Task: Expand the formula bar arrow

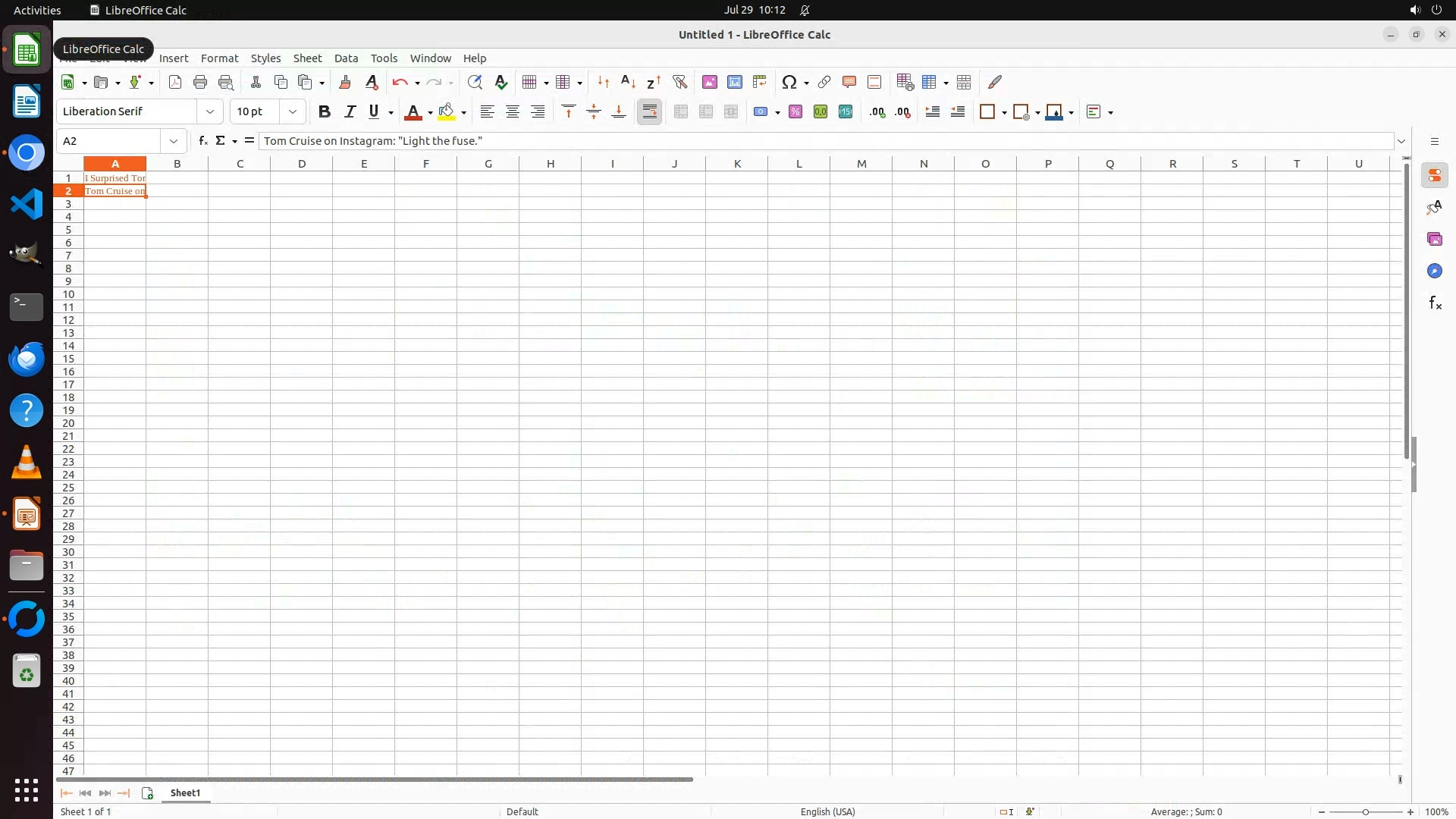Action: [x=1401, y=141]
